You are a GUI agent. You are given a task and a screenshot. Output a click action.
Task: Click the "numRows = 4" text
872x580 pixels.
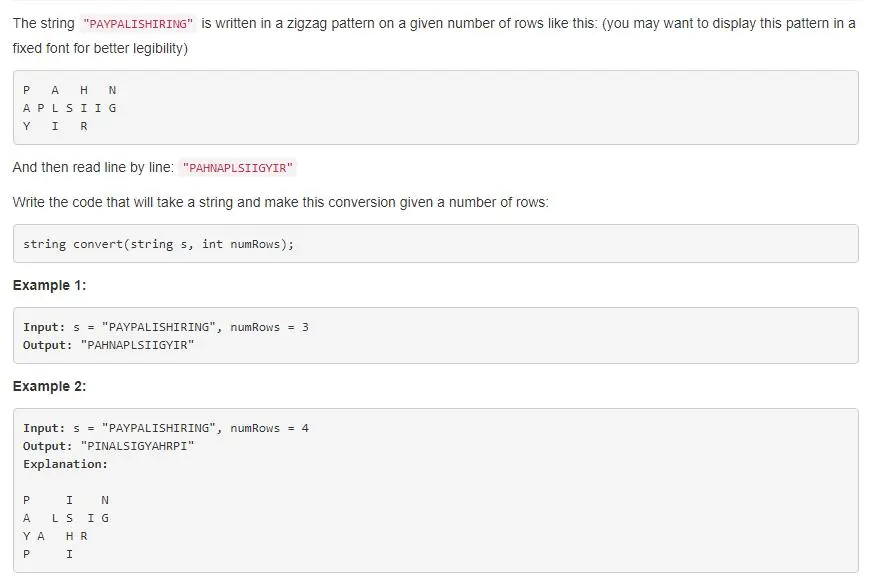[x=269, y=429]
